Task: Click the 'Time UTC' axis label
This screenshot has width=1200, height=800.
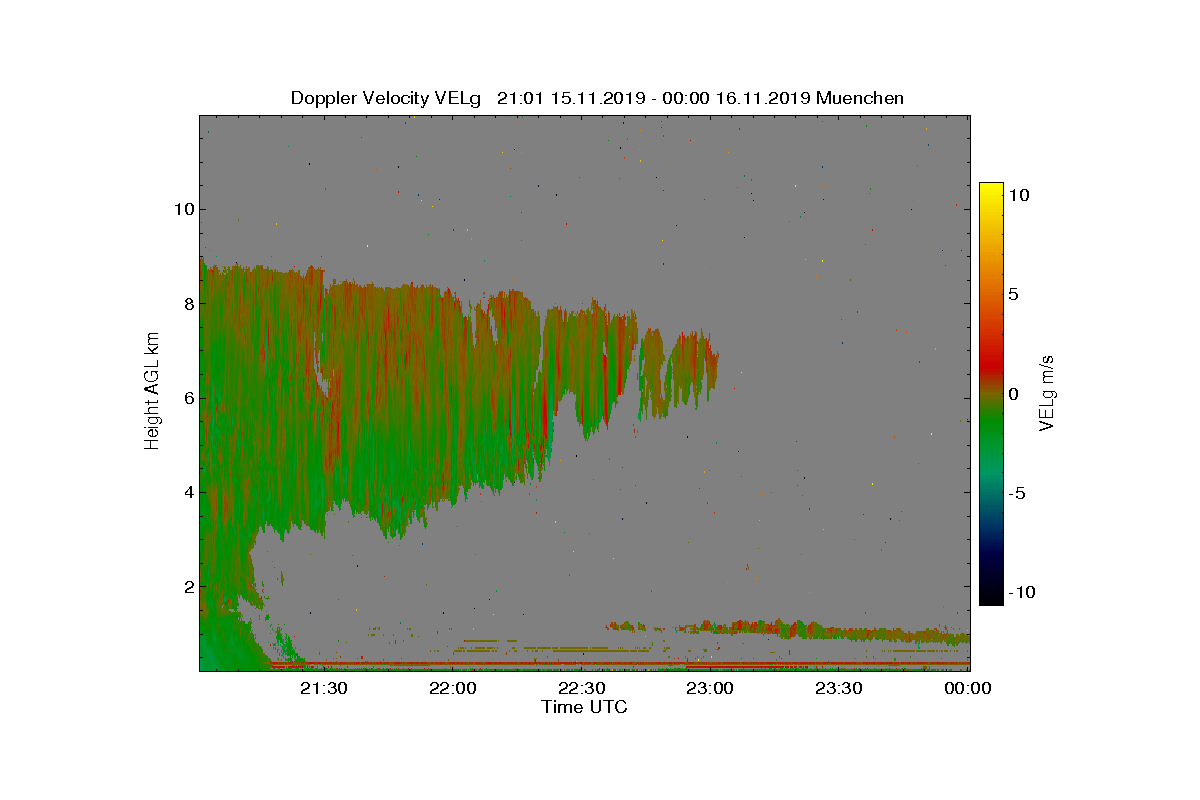Action: pos(585,707)
